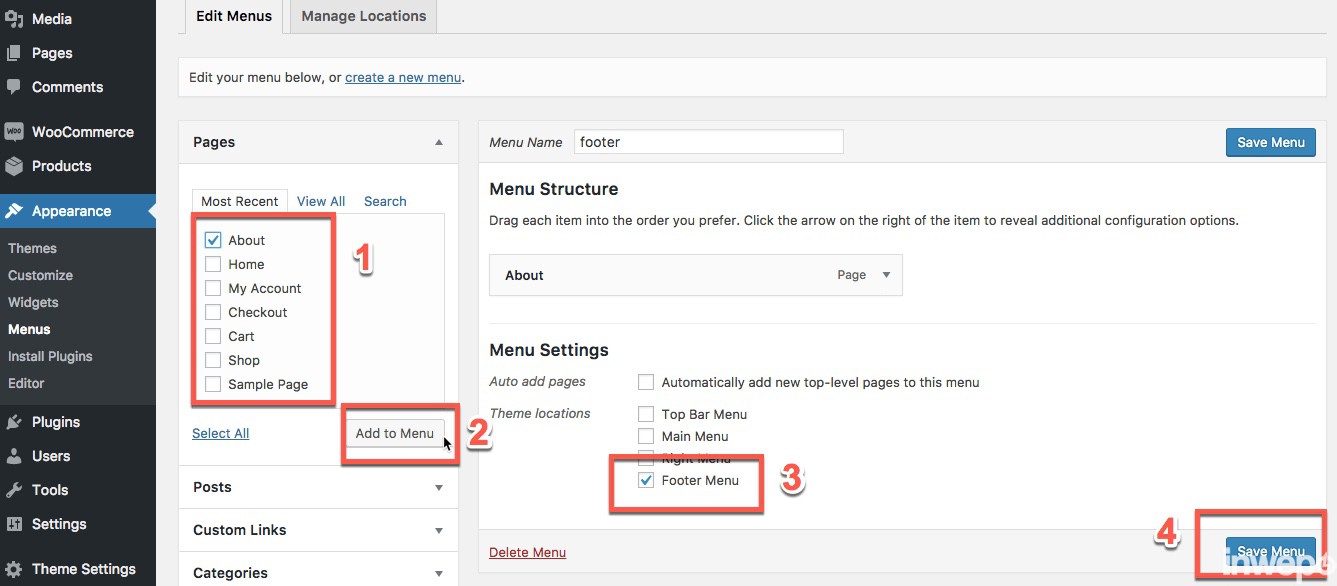Expand the Categories panel
Viewport: 1337px width, 586px height.
pyautogui.click(x=438, y=573)
